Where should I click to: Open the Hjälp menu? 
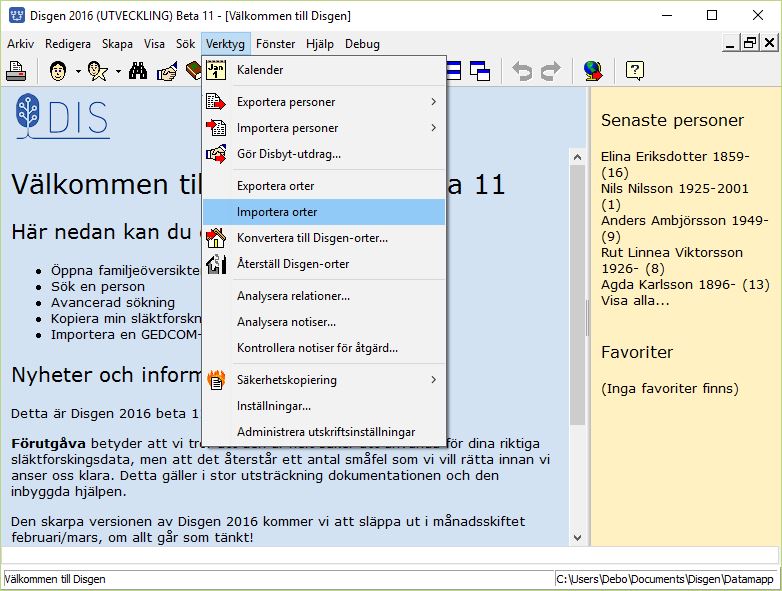click(320, 44)
